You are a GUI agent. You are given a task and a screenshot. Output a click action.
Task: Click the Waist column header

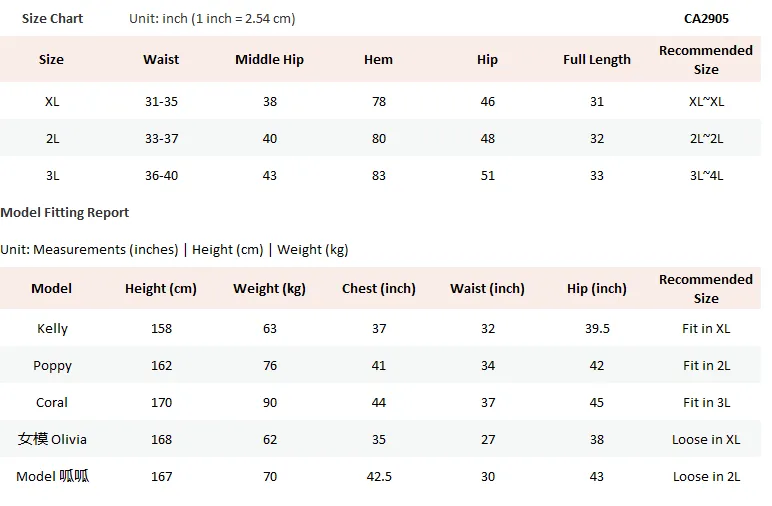(x=161, y=60)
